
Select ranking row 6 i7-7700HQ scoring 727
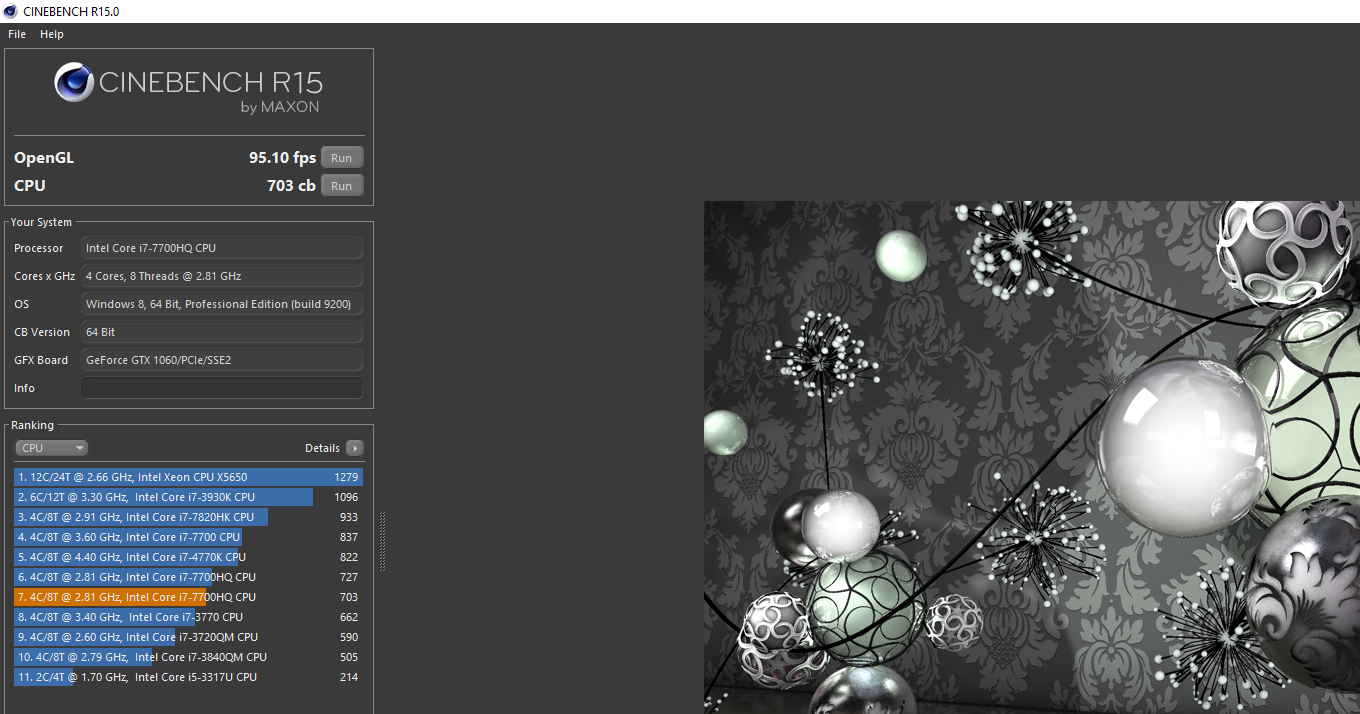pos(188,577)
